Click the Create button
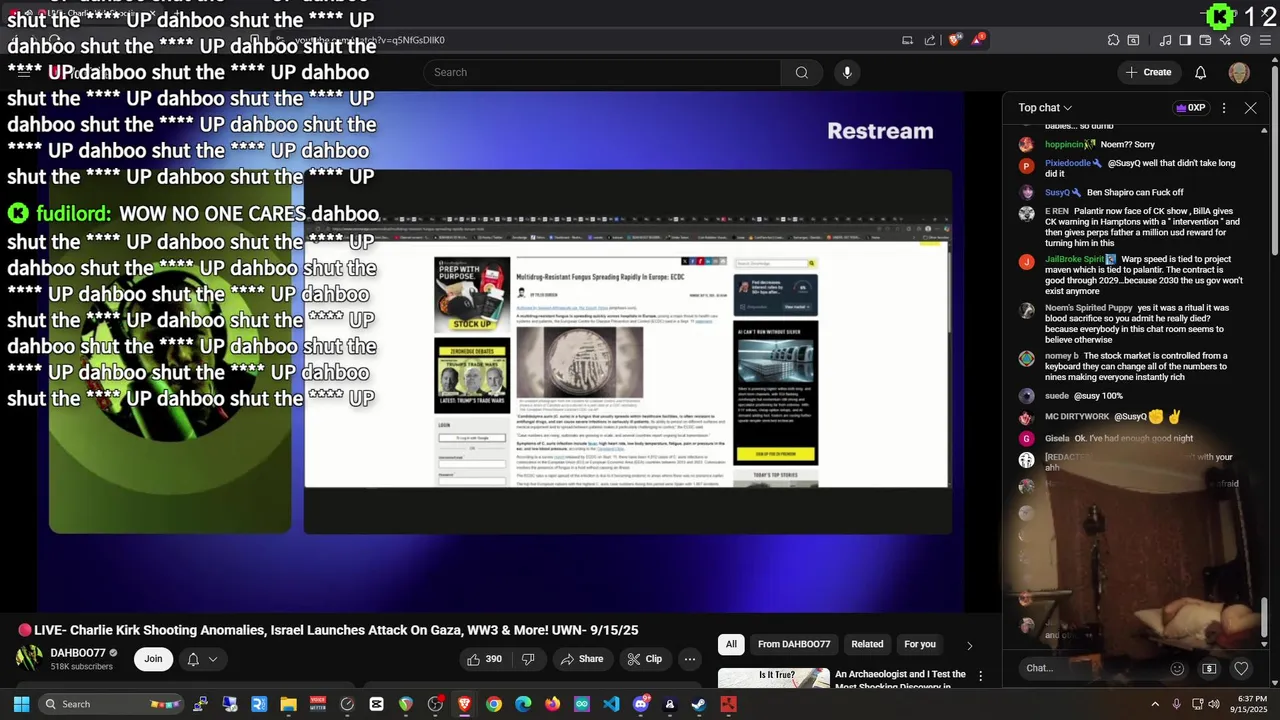Image resolution: width=1280 pixels, height=720 pixels. tap(1148, 72)
